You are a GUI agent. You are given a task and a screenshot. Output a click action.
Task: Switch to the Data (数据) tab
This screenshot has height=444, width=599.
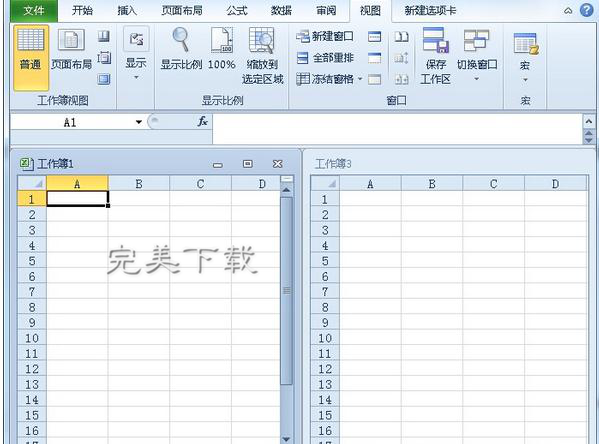281,10
